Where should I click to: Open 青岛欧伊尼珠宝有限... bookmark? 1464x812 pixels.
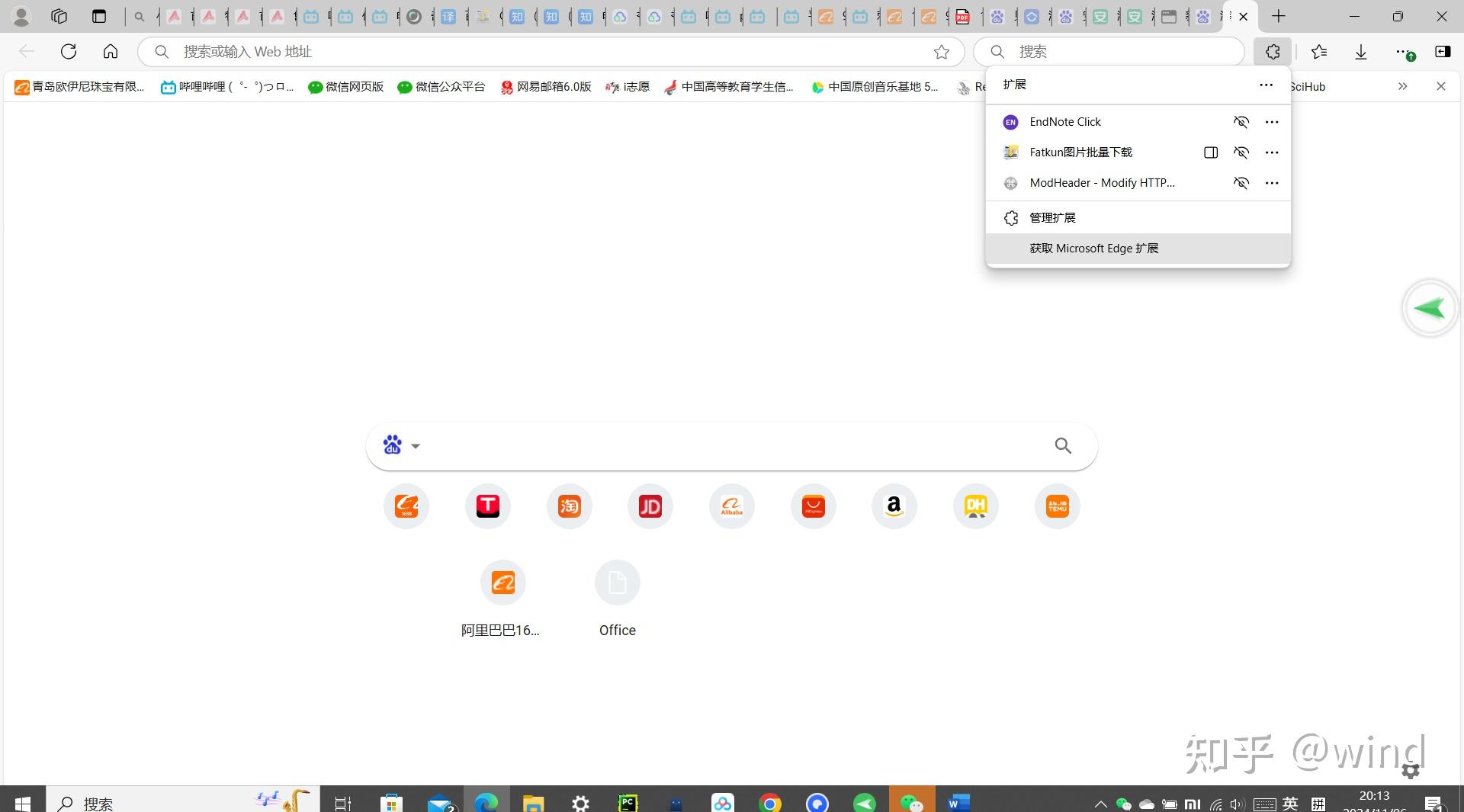pos(79,87)
